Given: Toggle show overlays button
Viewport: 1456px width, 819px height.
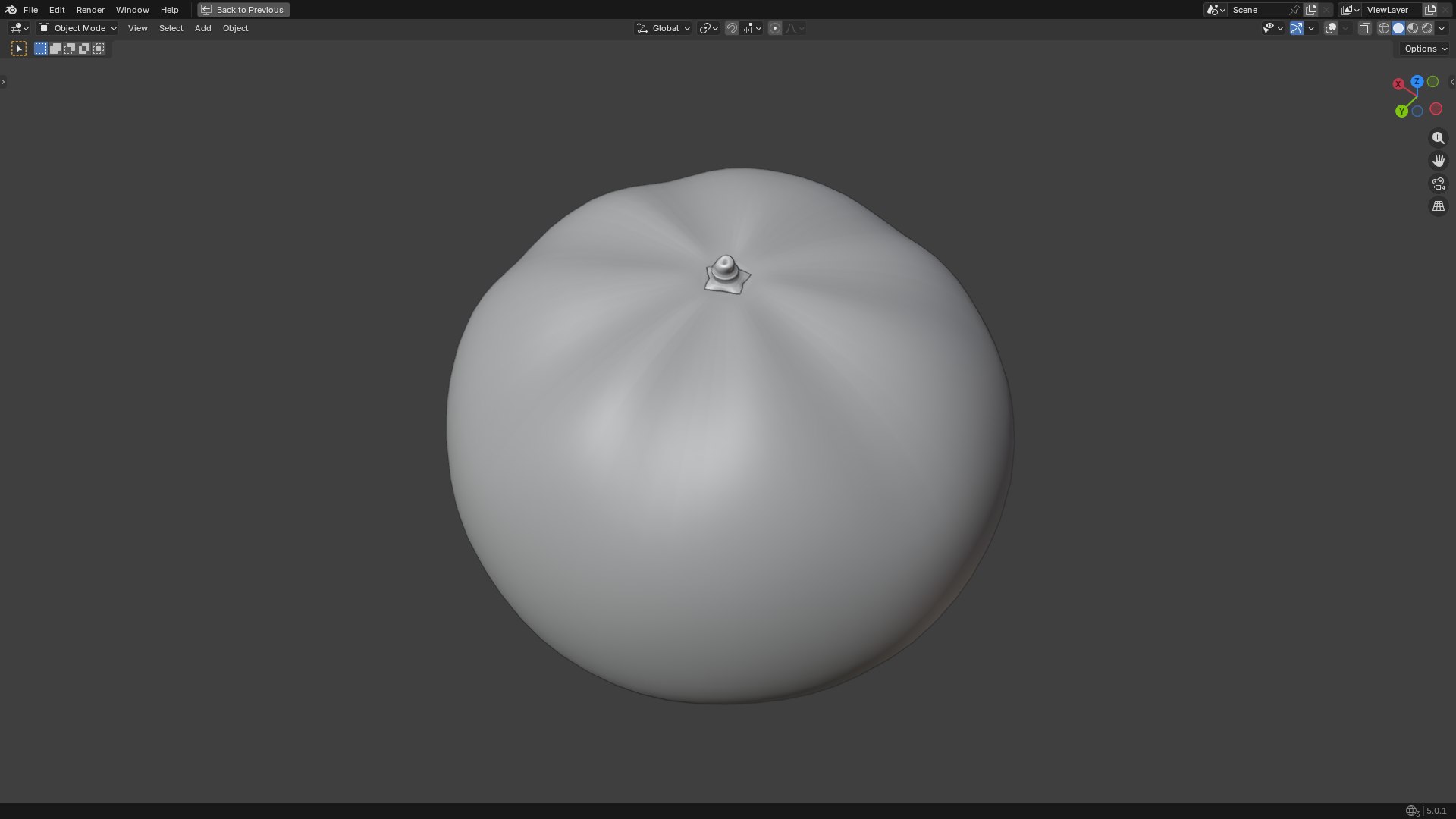Looking at the screenshot, I should [1331, 28].
